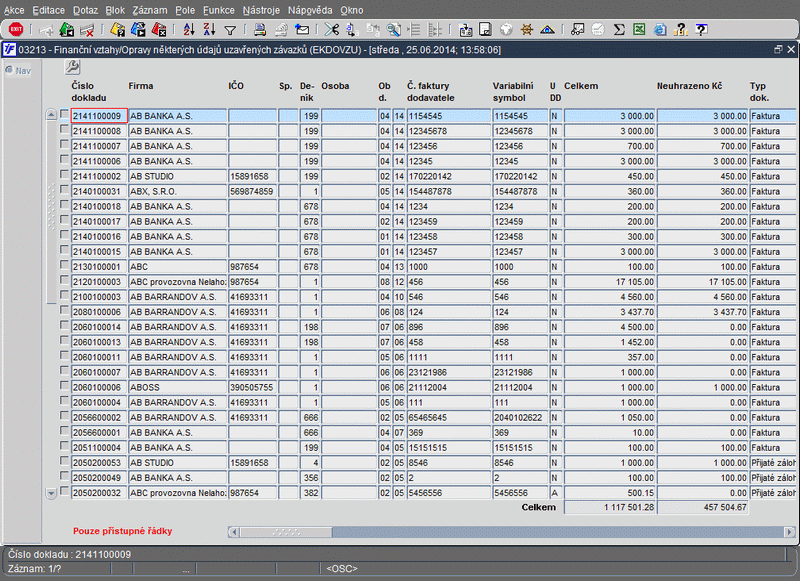The image size is (800, 581).
Task: Sort records descending with Z-A icon
Action: click(x=209, y=30)
